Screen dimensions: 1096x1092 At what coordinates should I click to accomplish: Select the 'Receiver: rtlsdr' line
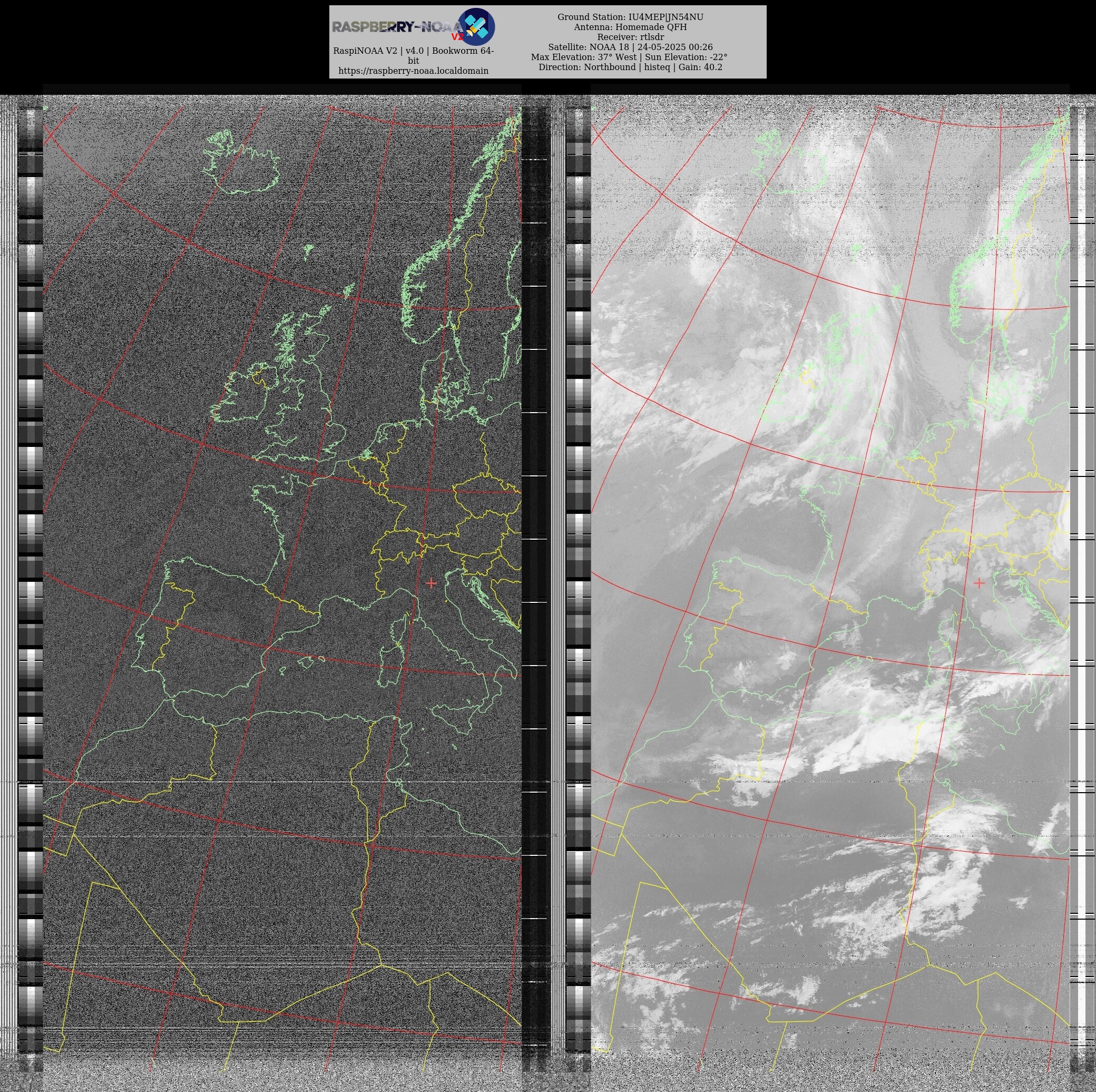coord(630,37)
